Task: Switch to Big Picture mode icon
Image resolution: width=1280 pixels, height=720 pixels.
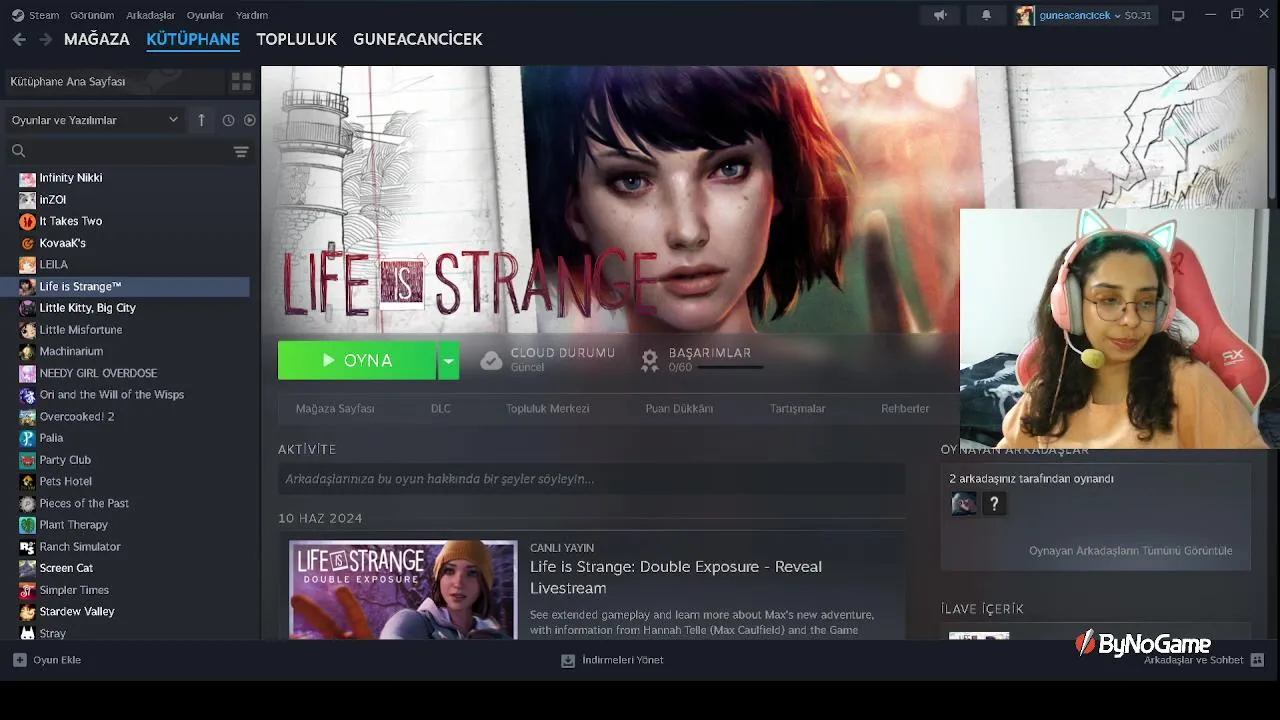Action: (x=1178, y=15)
